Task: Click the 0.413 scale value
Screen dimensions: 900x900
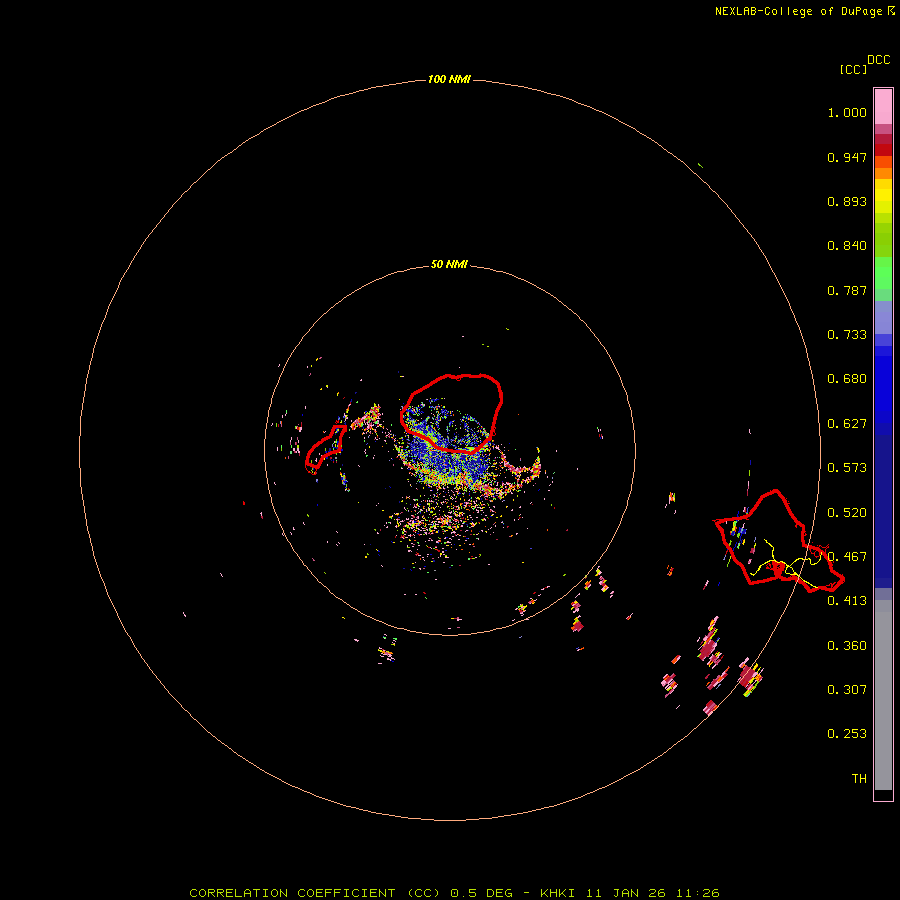Action: tap(847, 601)
